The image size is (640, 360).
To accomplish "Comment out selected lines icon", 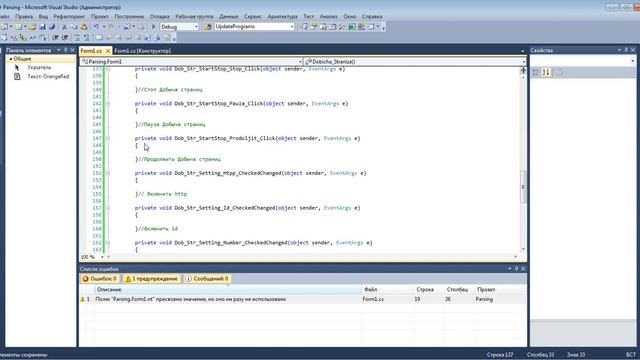I will [x=77, y=38].
